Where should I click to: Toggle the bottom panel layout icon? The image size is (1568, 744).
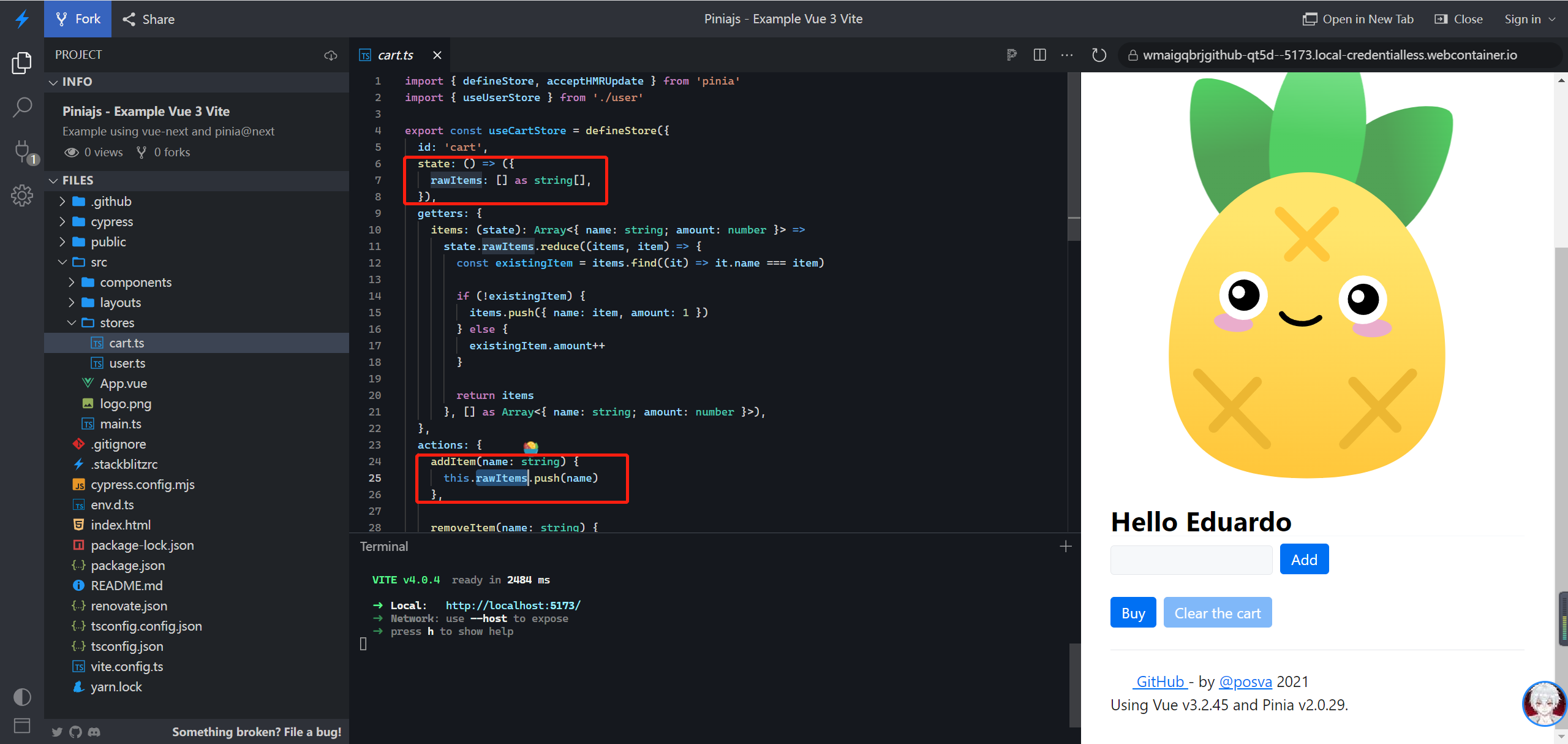click(x=22, y=726)
